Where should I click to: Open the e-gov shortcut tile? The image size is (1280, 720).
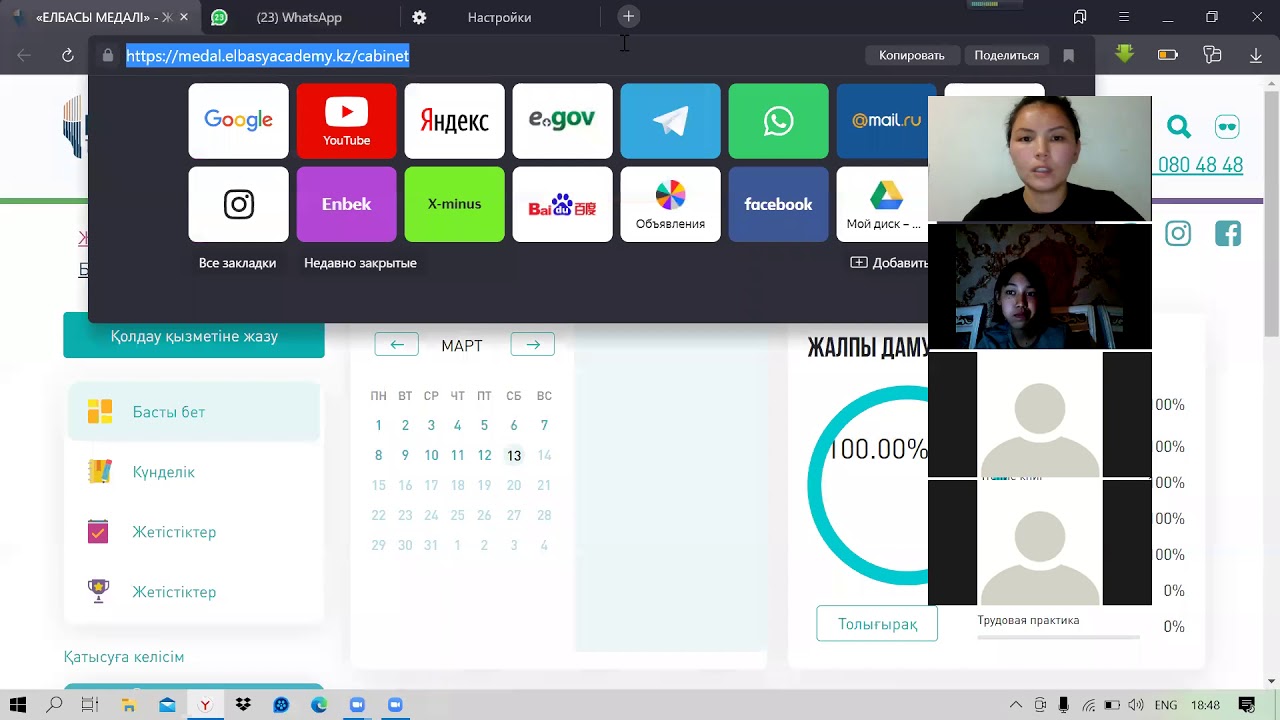[x=562, y=121]
